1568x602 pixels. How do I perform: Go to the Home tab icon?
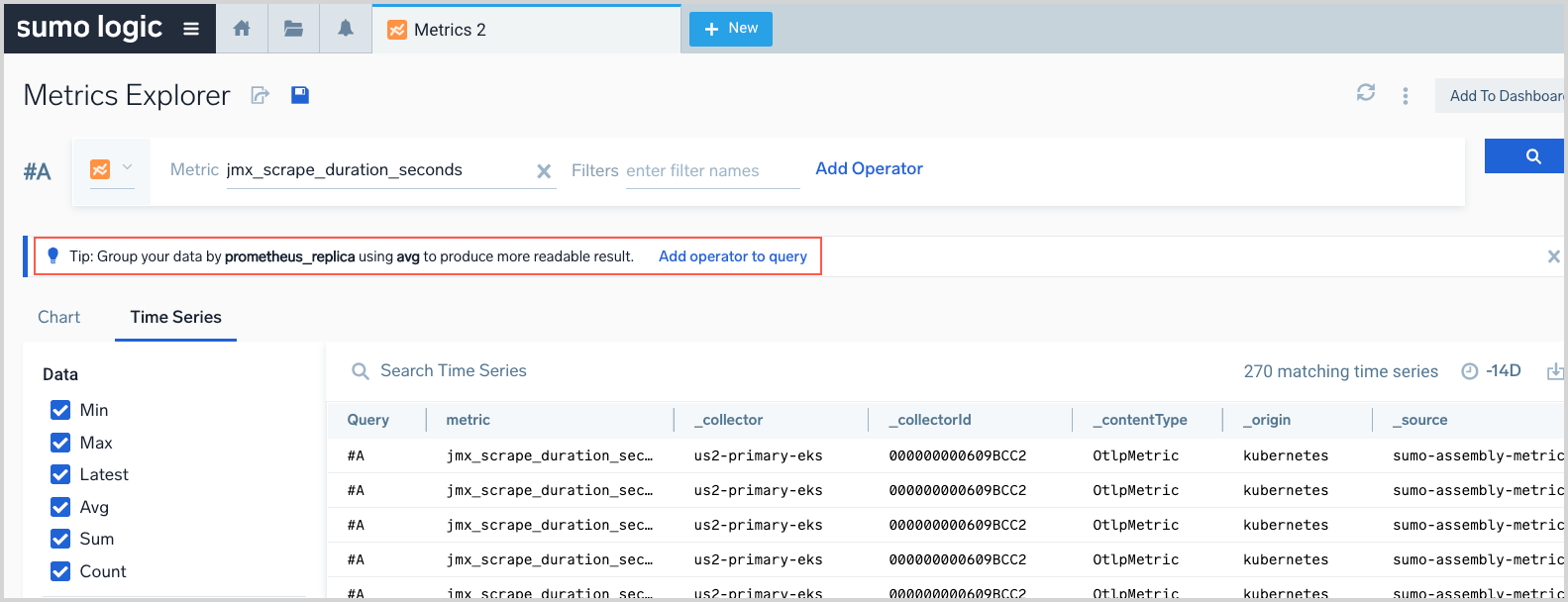point(242,29)
